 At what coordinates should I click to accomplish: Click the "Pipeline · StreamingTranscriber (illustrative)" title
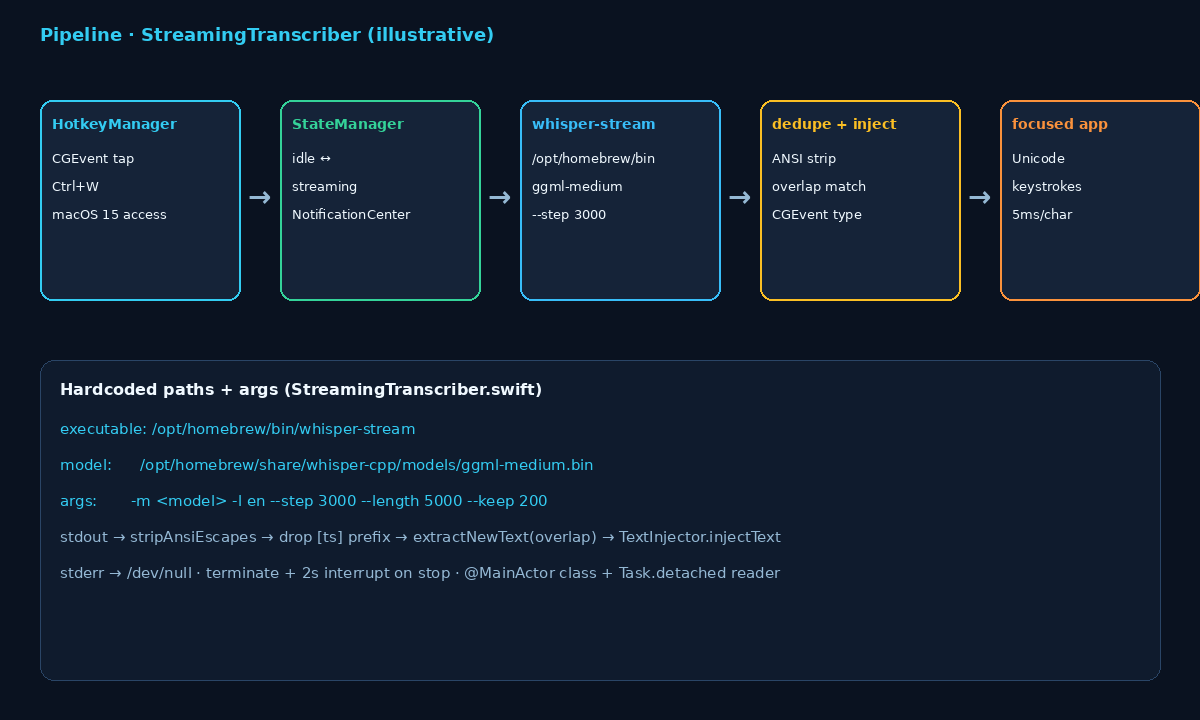267,35
